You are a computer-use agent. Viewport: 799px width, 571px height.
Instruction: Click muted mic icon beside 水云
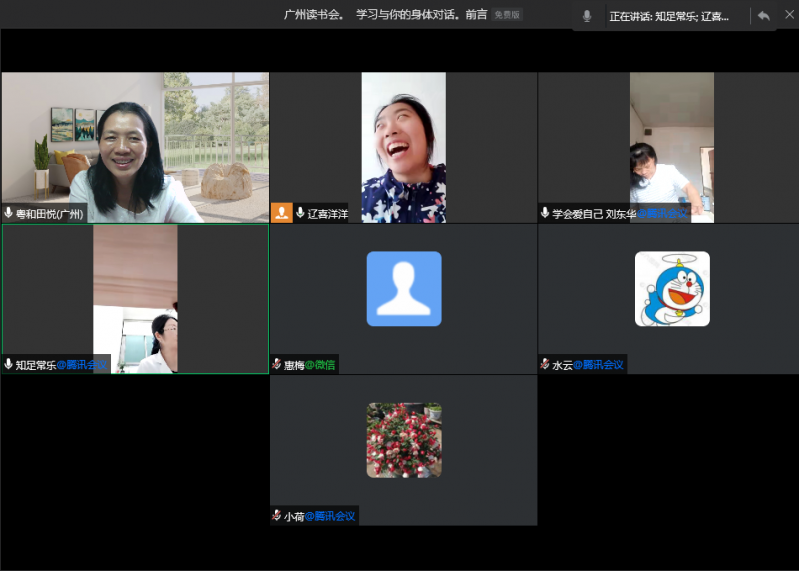[545, 365]
